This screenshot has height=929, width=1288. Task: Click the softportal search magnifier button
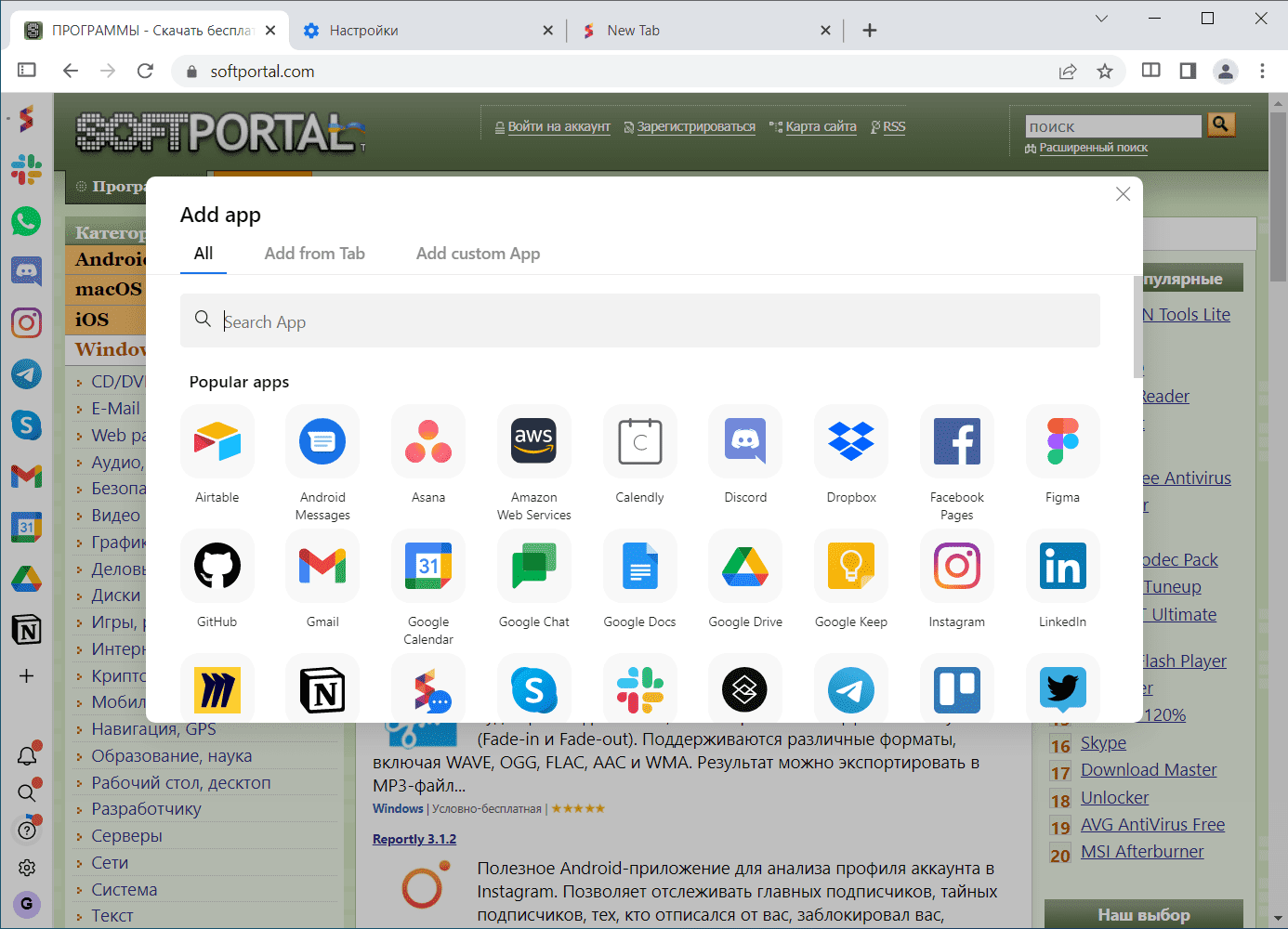(x=1221, y=124)
